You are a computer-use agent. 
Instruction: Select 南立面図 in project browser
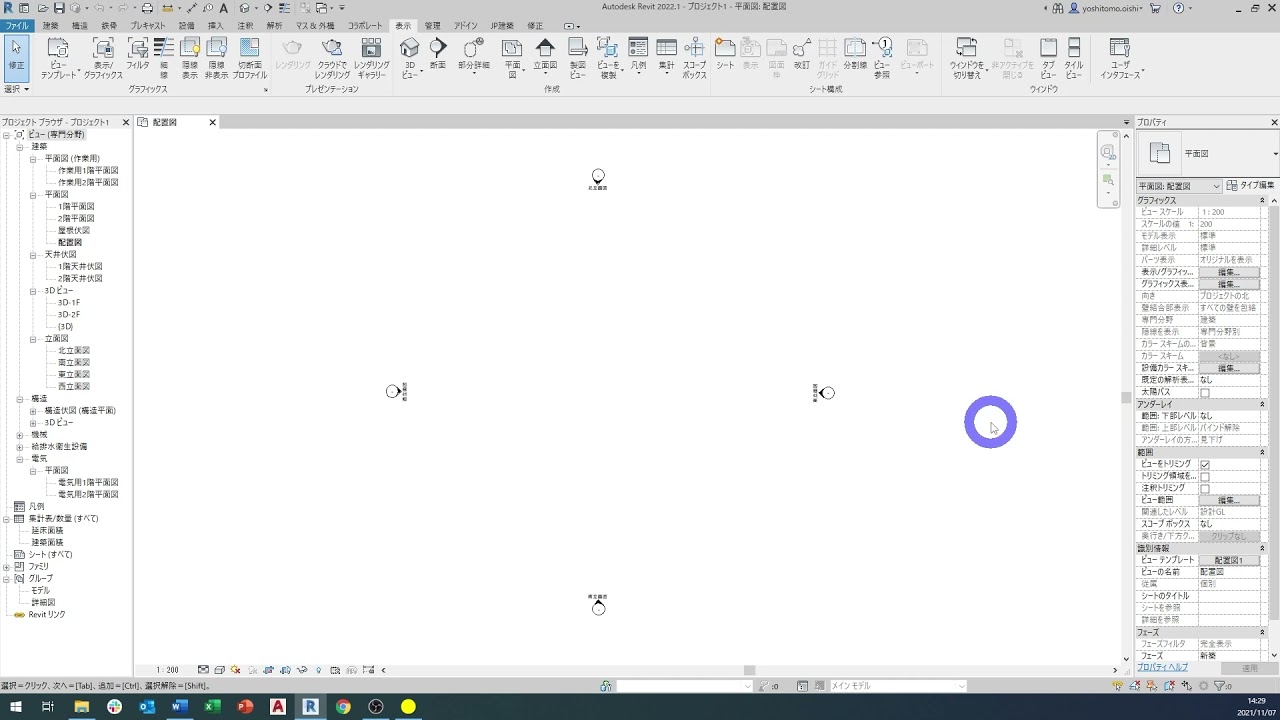click(74, 363)
